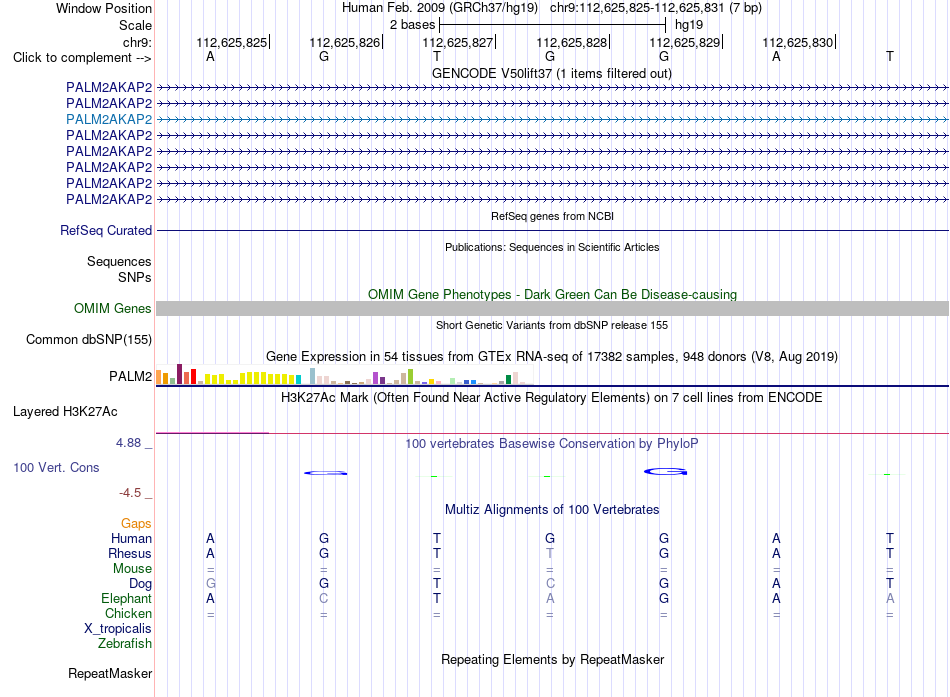The height and width of the screenshot is (697, 950).
Task: Click the Sequences track label
Action: pyautogui.click(x=119, y=261)
